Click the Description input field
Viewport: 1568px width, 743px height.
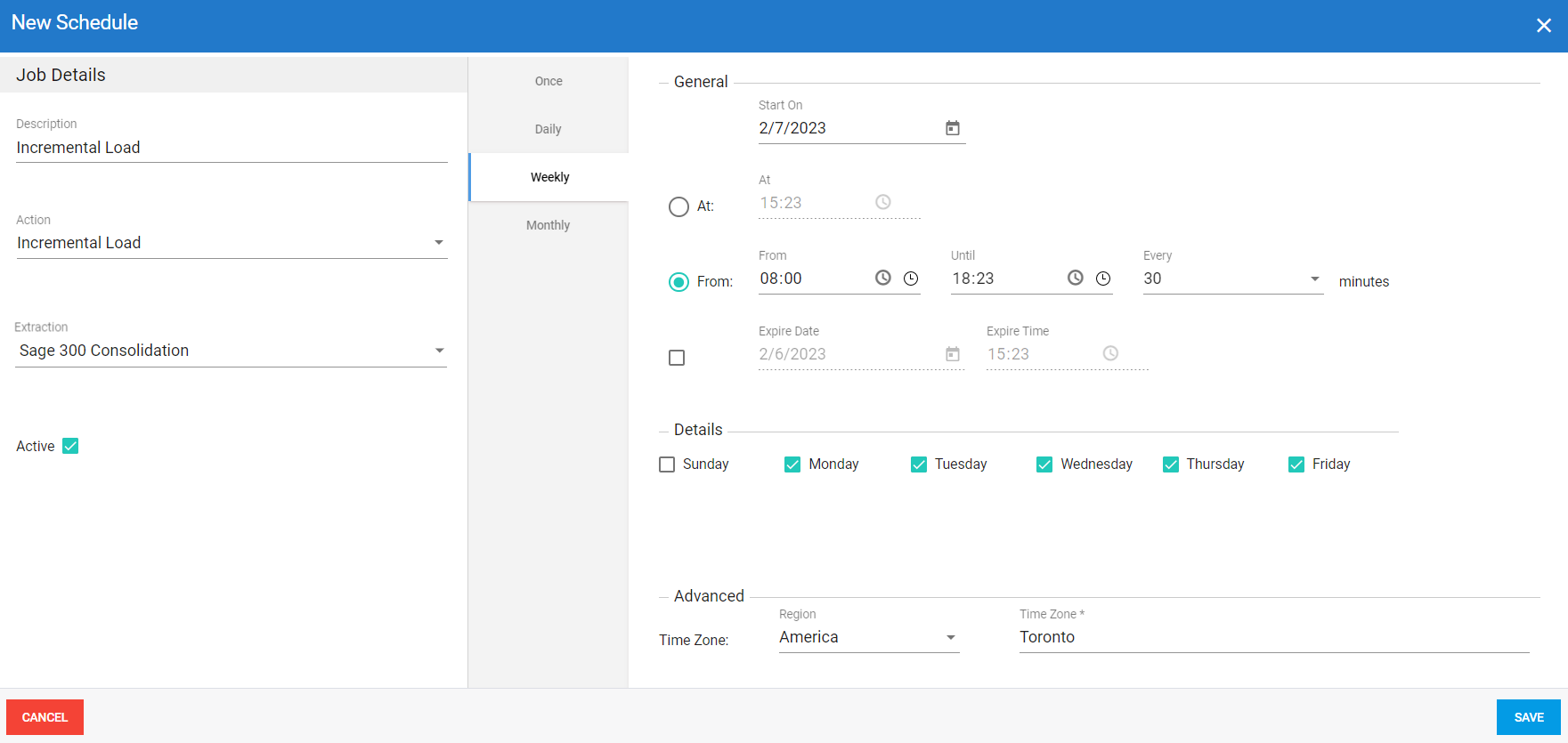coord(232,148)
